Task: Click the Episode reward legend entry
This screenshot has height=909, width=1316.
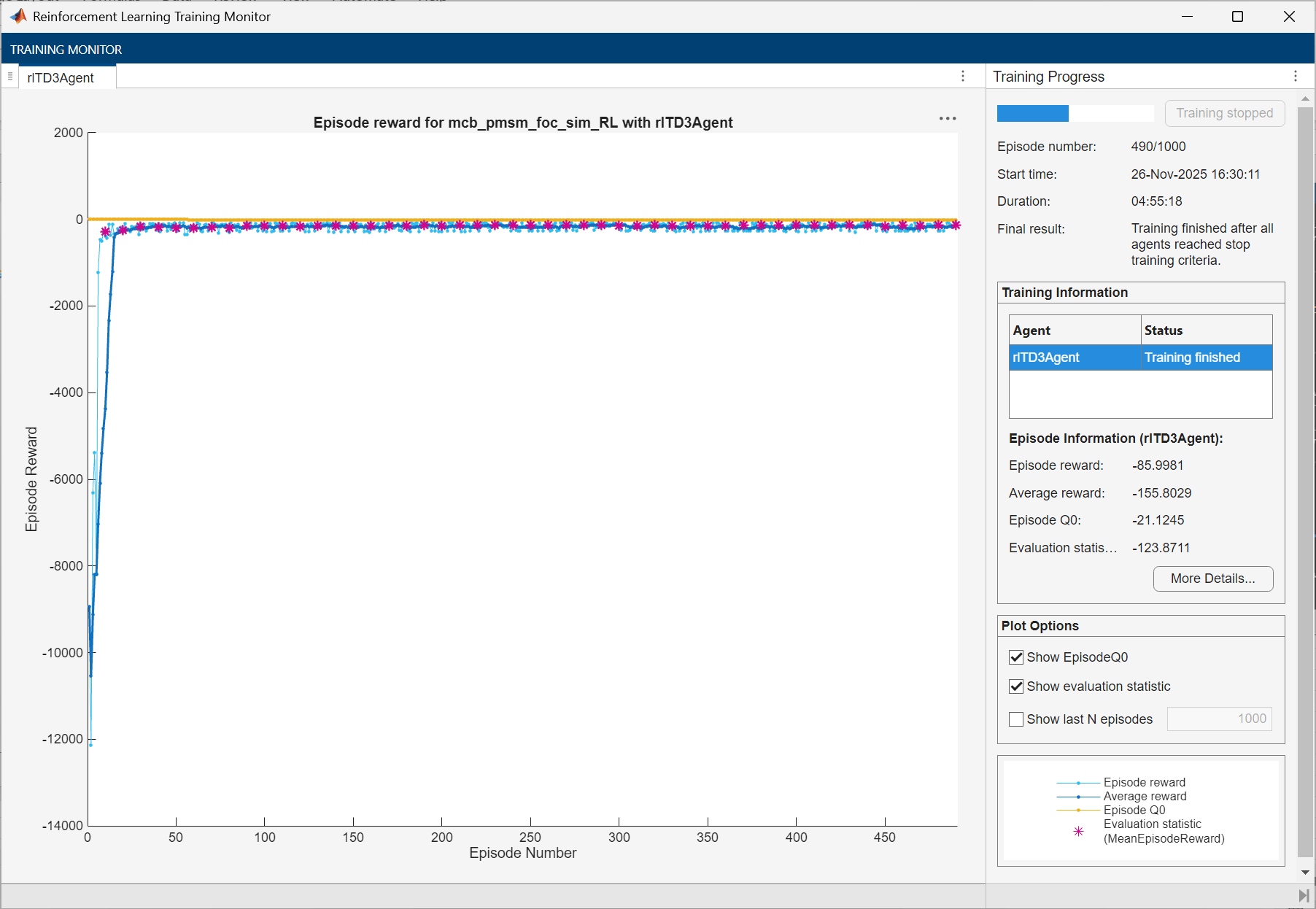Action: tap(1121, 783)
